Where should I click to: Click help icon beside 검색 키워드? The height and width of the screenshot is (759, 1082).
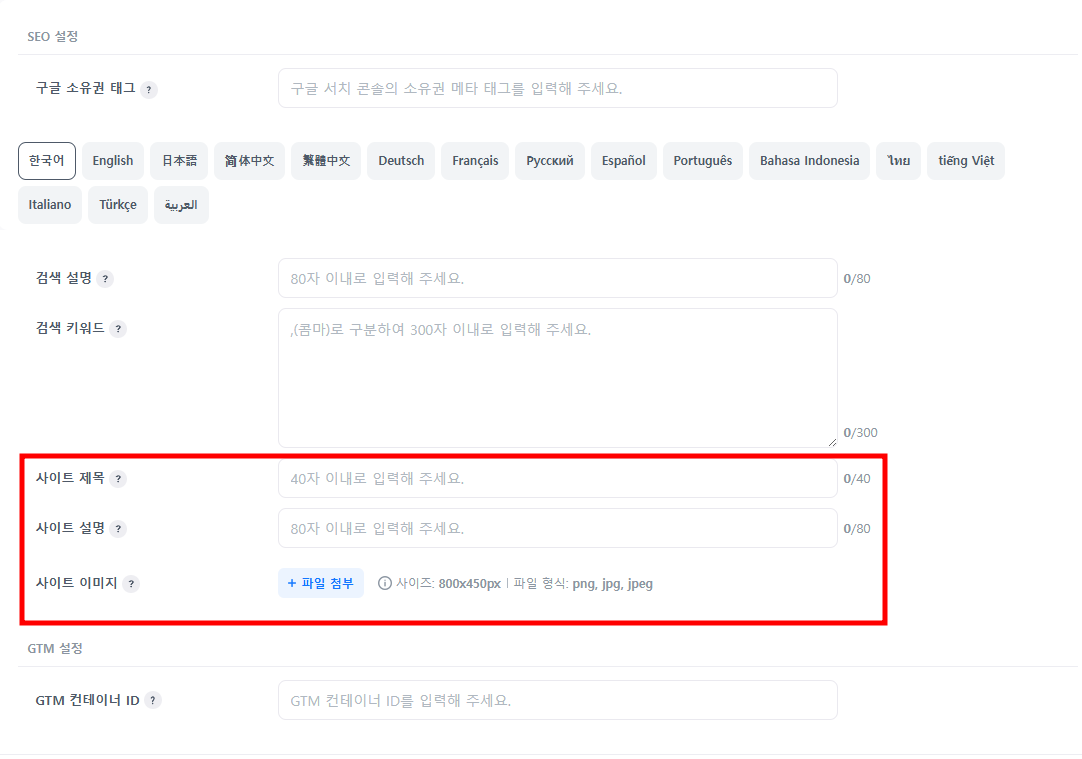[118, 329]
